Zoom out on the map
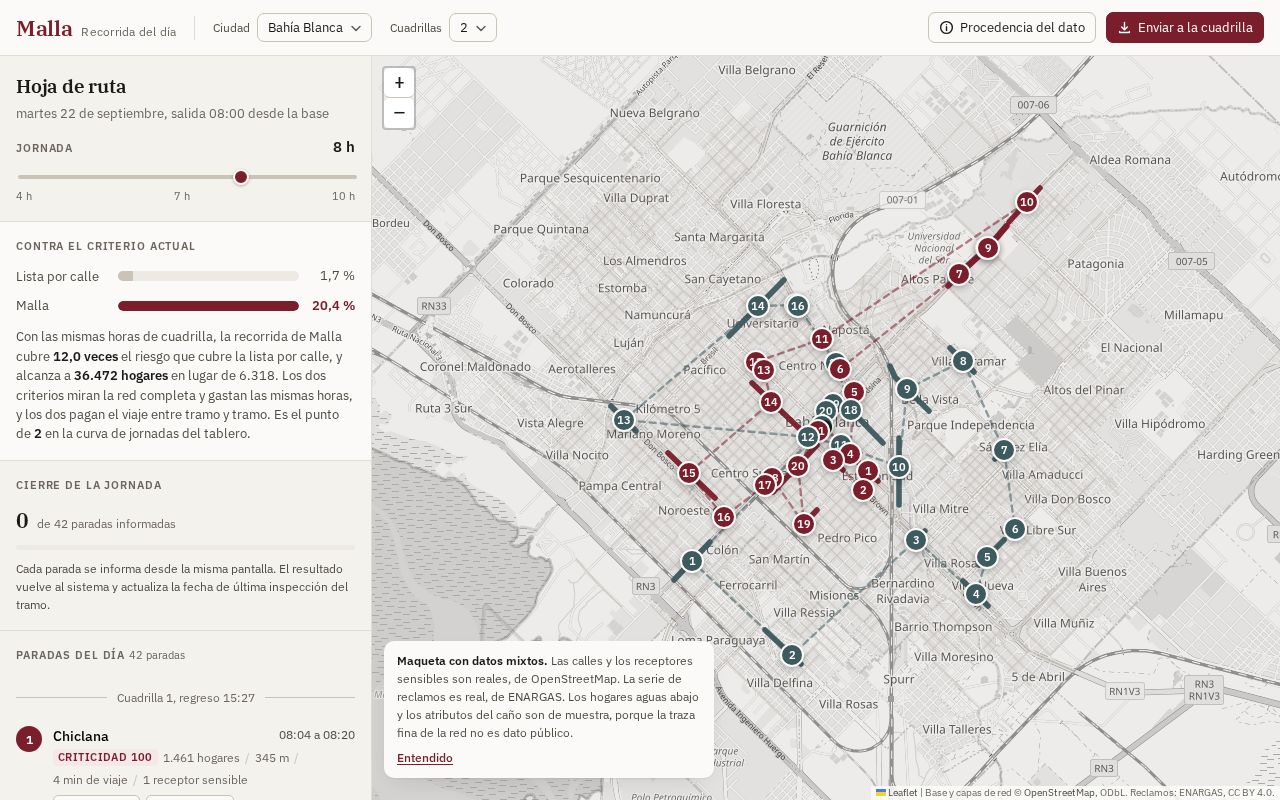The image size is (1280, 800). pos(399,113)
